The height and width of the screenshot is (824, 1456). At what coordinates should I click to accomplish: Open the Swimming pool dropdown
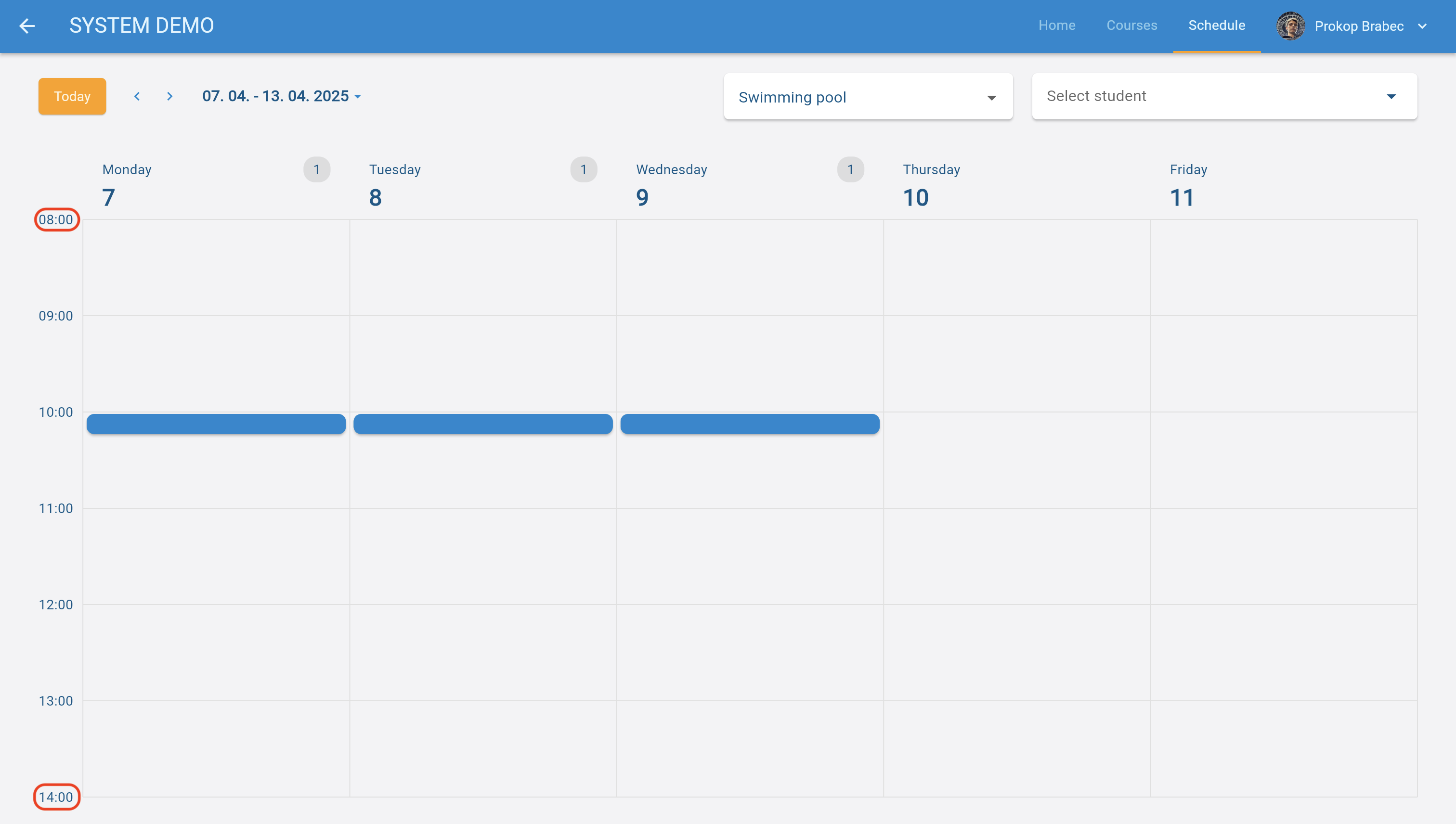[868, 97]
